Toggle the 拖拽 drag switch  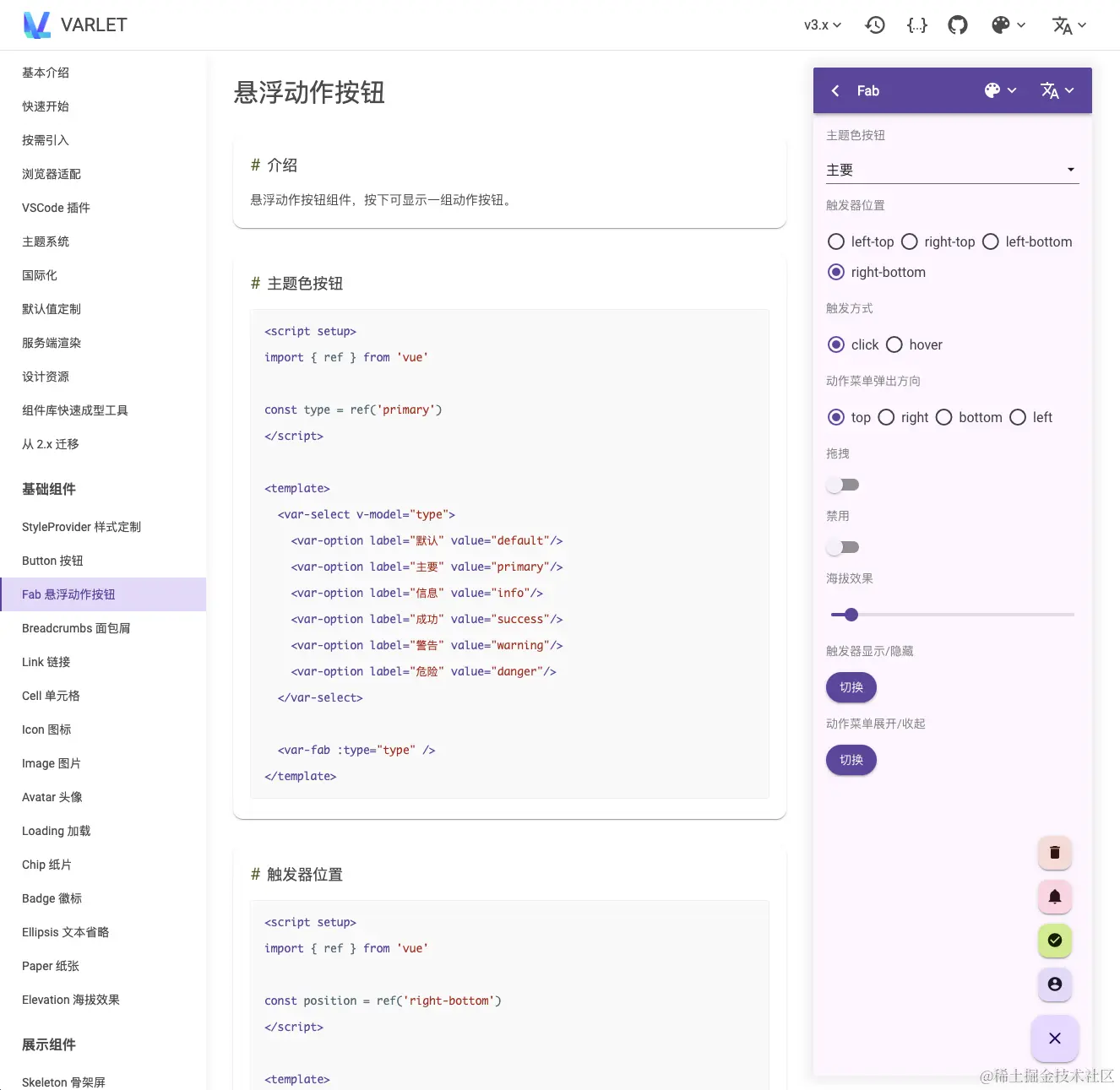click(x=843, y=485)
